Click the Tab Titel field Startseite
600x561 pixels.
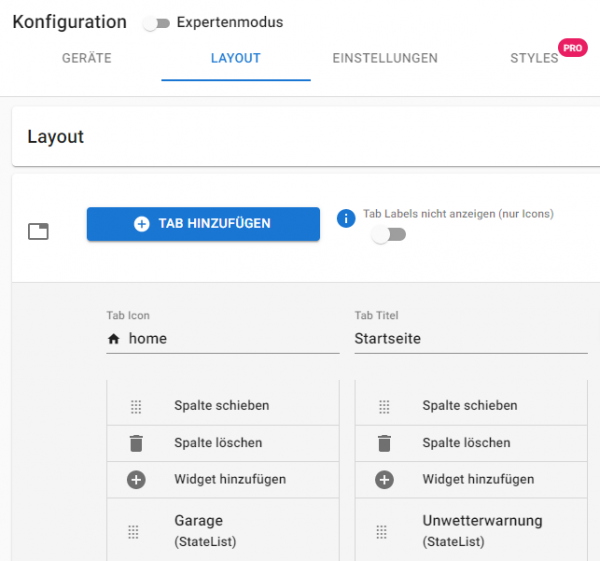[471, 339]
